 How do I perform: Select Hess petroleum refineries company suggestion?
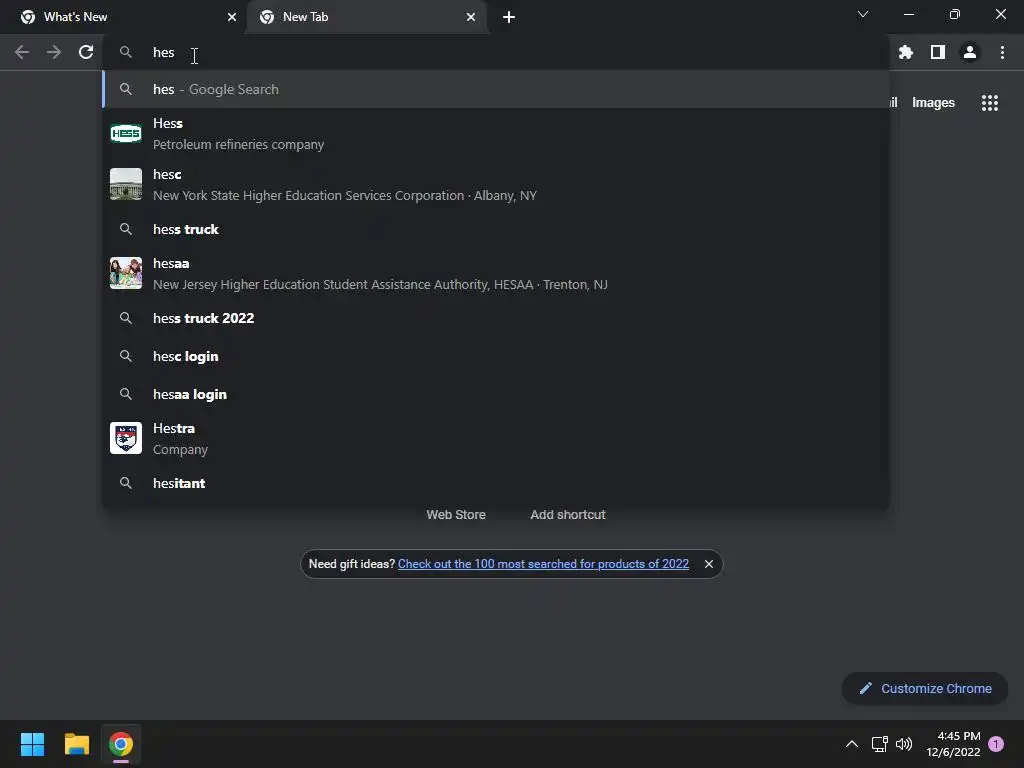496,134
